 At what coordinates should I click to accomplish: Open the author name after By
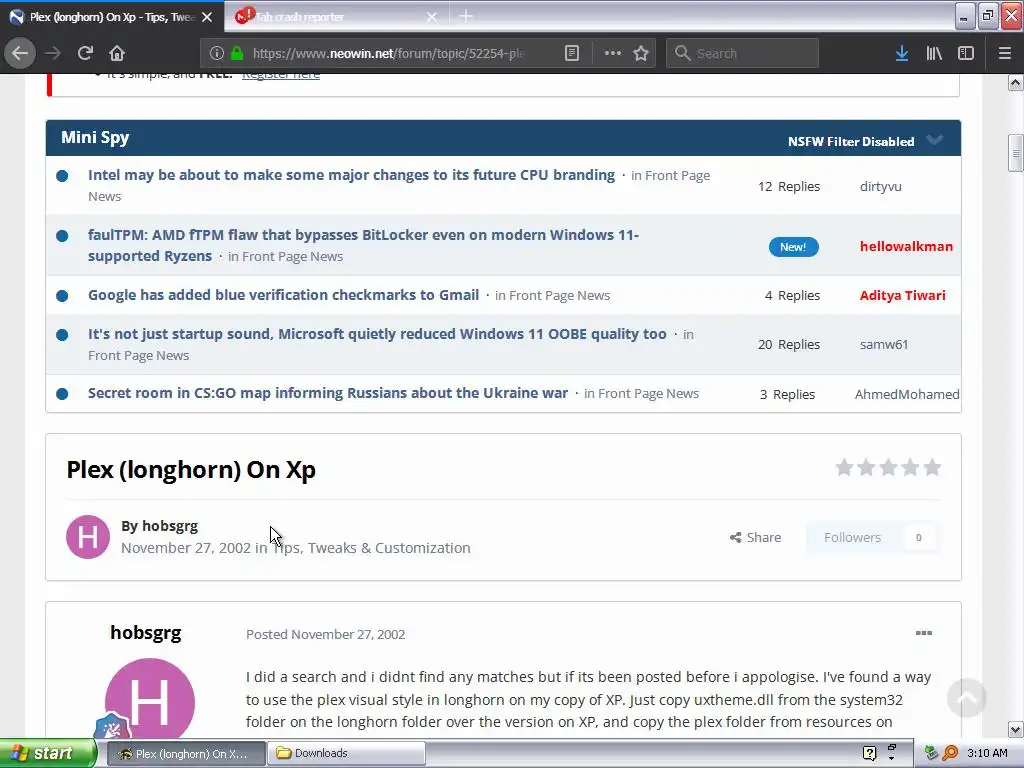point(170,526)
